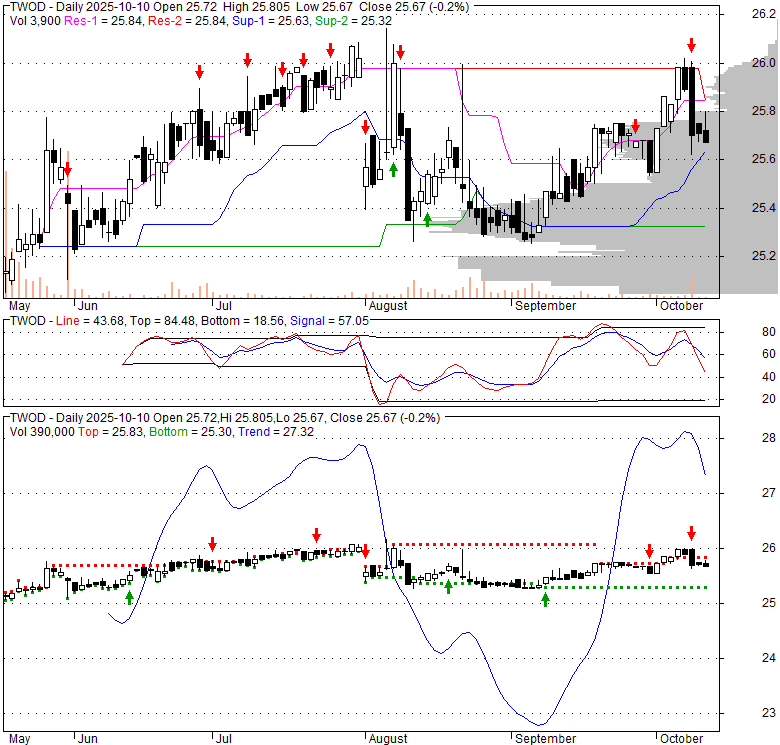The height and width of the screenshot is (745, 780).
Task: Click the Res-1 = 25.84 legend label
Action: (103, 21)
